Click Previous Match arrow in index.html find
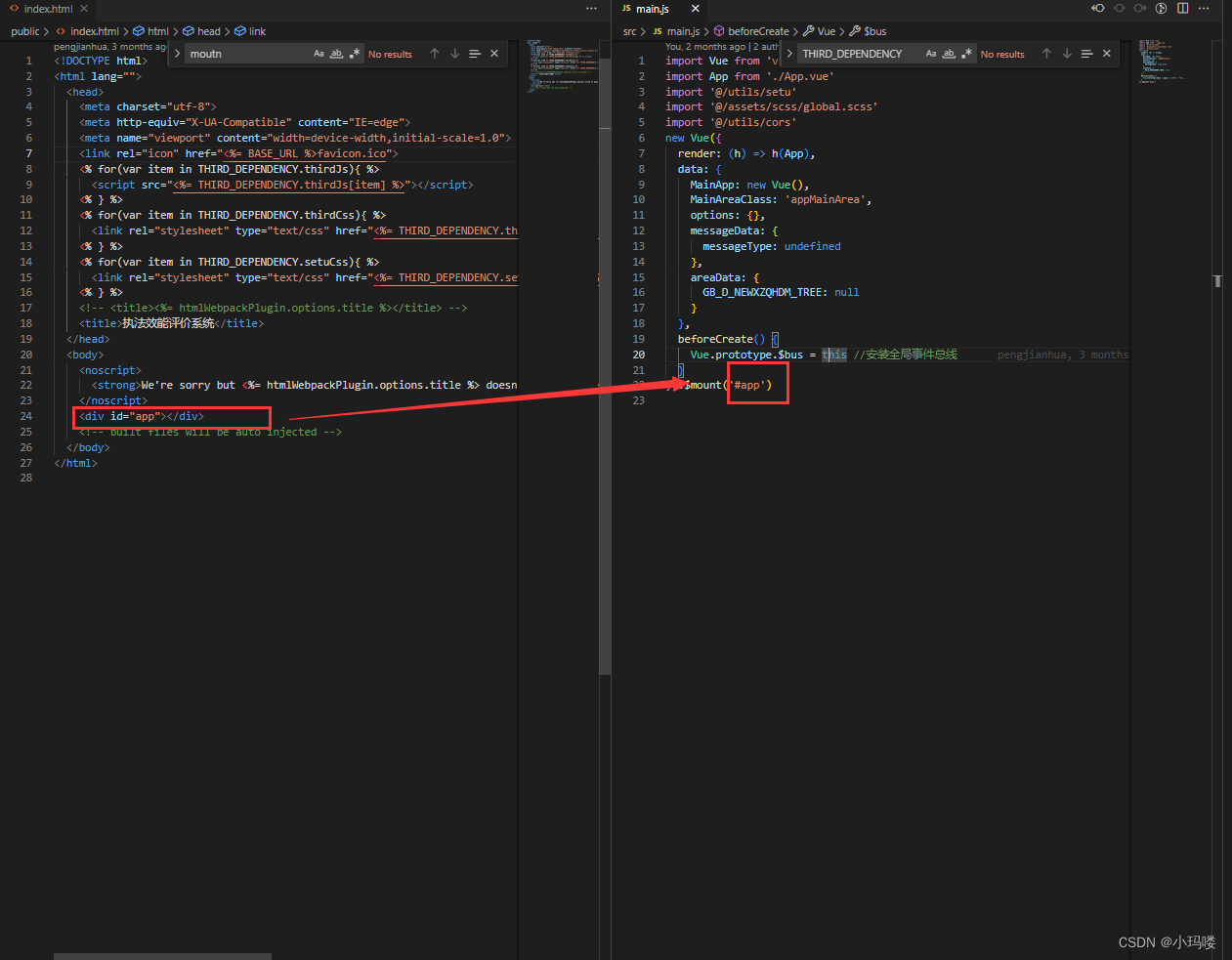 click(434, 54)
